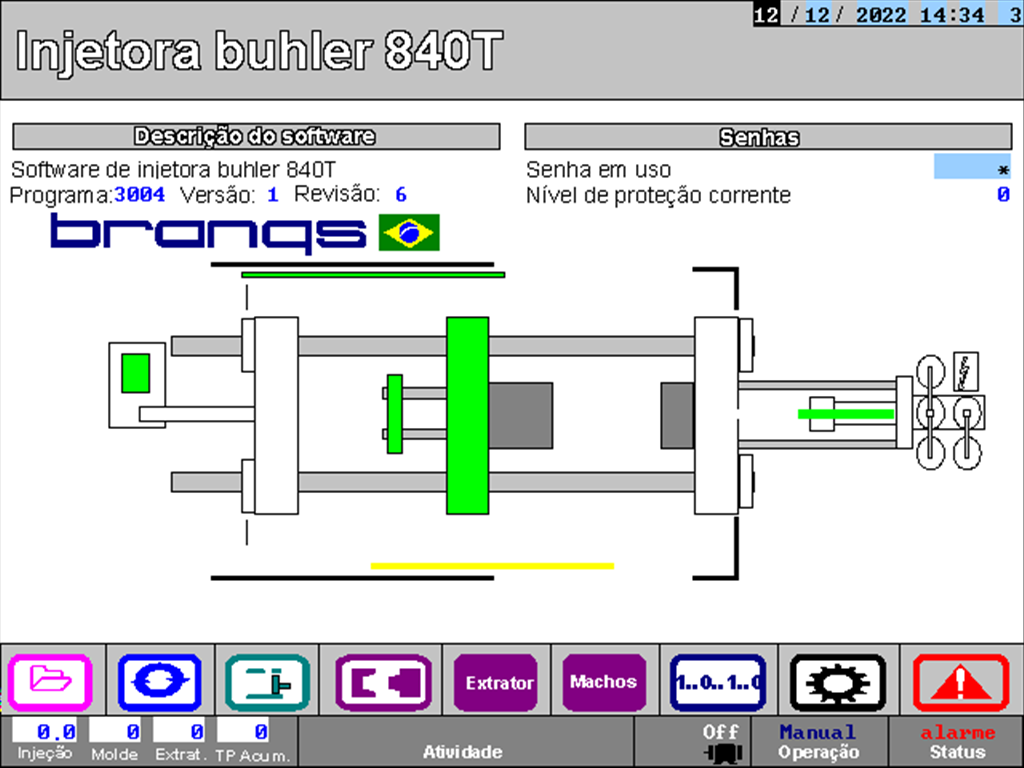Select the Senhas panel header
This screenshot has width=1024, height=768.
click(767, 137)
